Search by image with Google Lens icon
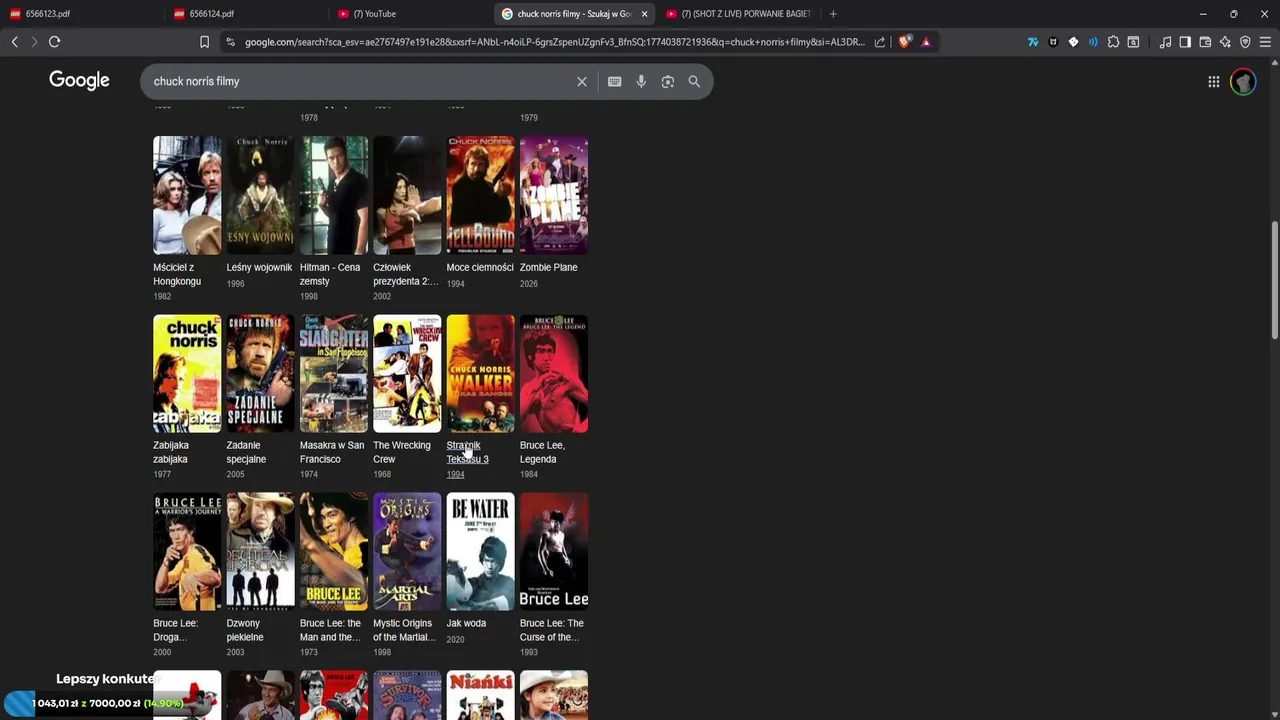The image size is (1280, 720). click(x=668, y=81)
